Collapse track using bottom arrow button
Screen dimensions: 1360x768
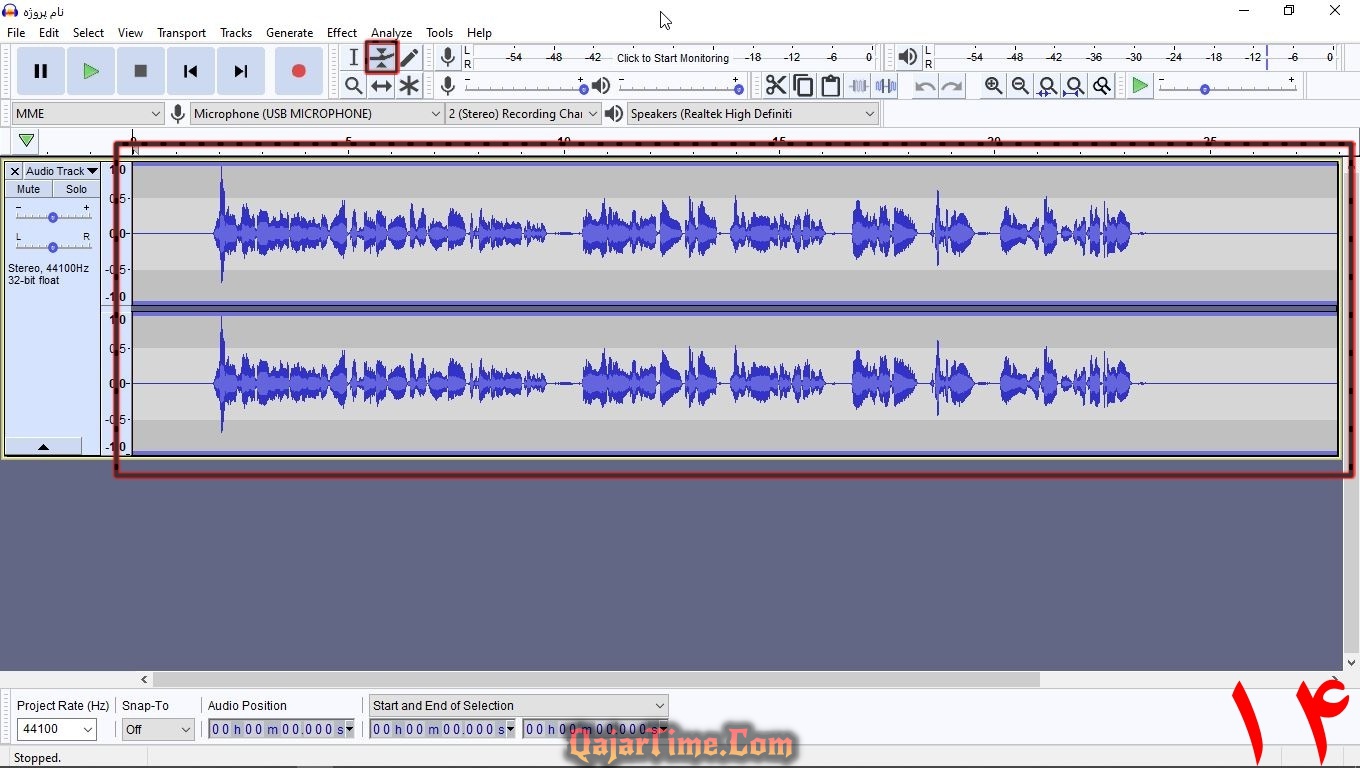coord(43,447)
